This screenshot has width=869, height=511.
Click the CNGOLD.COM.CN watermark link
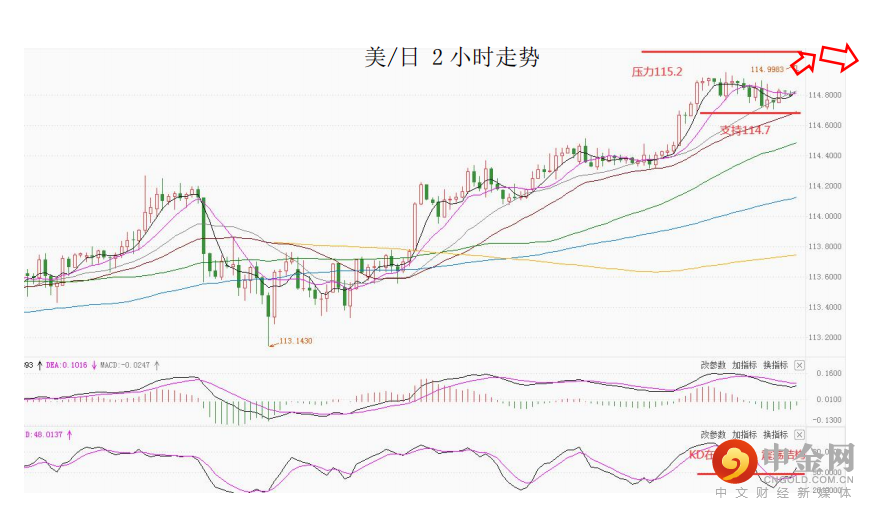coord(809,479)
